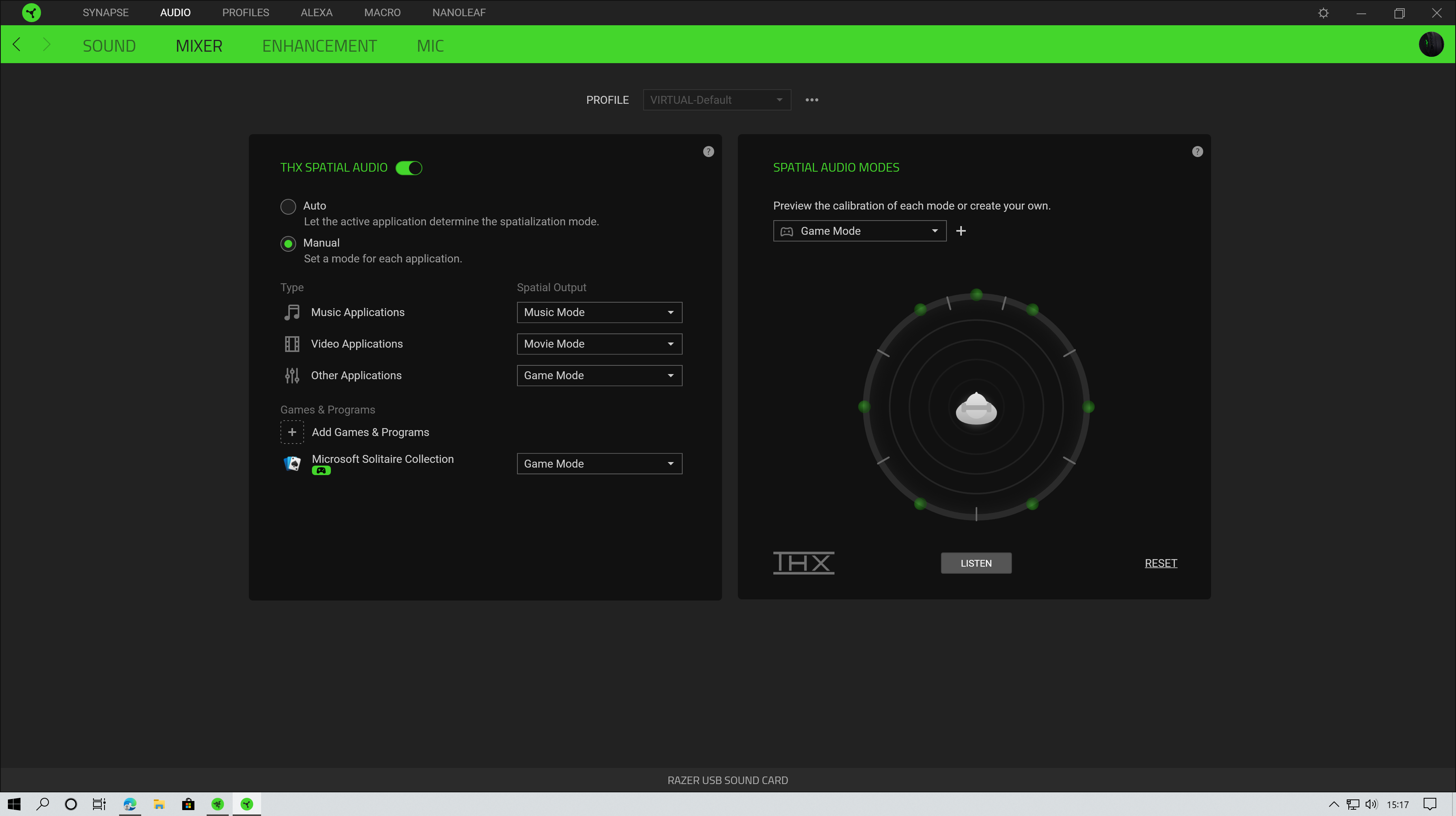Expand the Music Applications spatial output dropdown
Viewport: 1456px width, 816px height.
(599, 312)
